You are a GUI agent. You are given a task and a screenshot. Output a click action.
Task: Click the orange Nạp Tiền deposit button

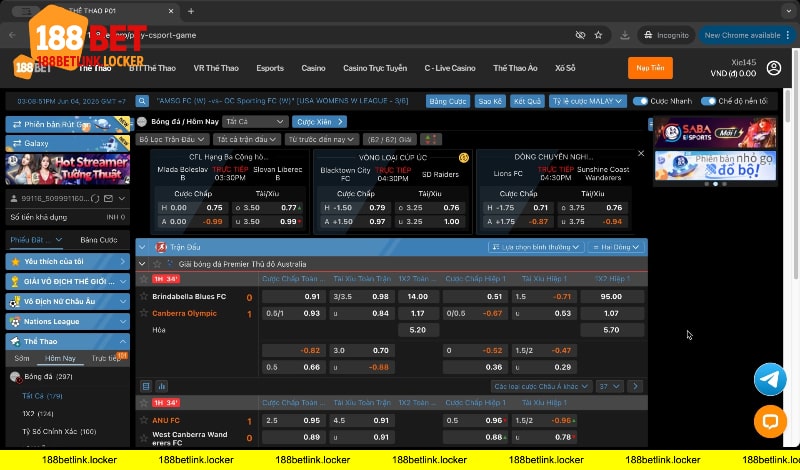(x=650, y=68)
